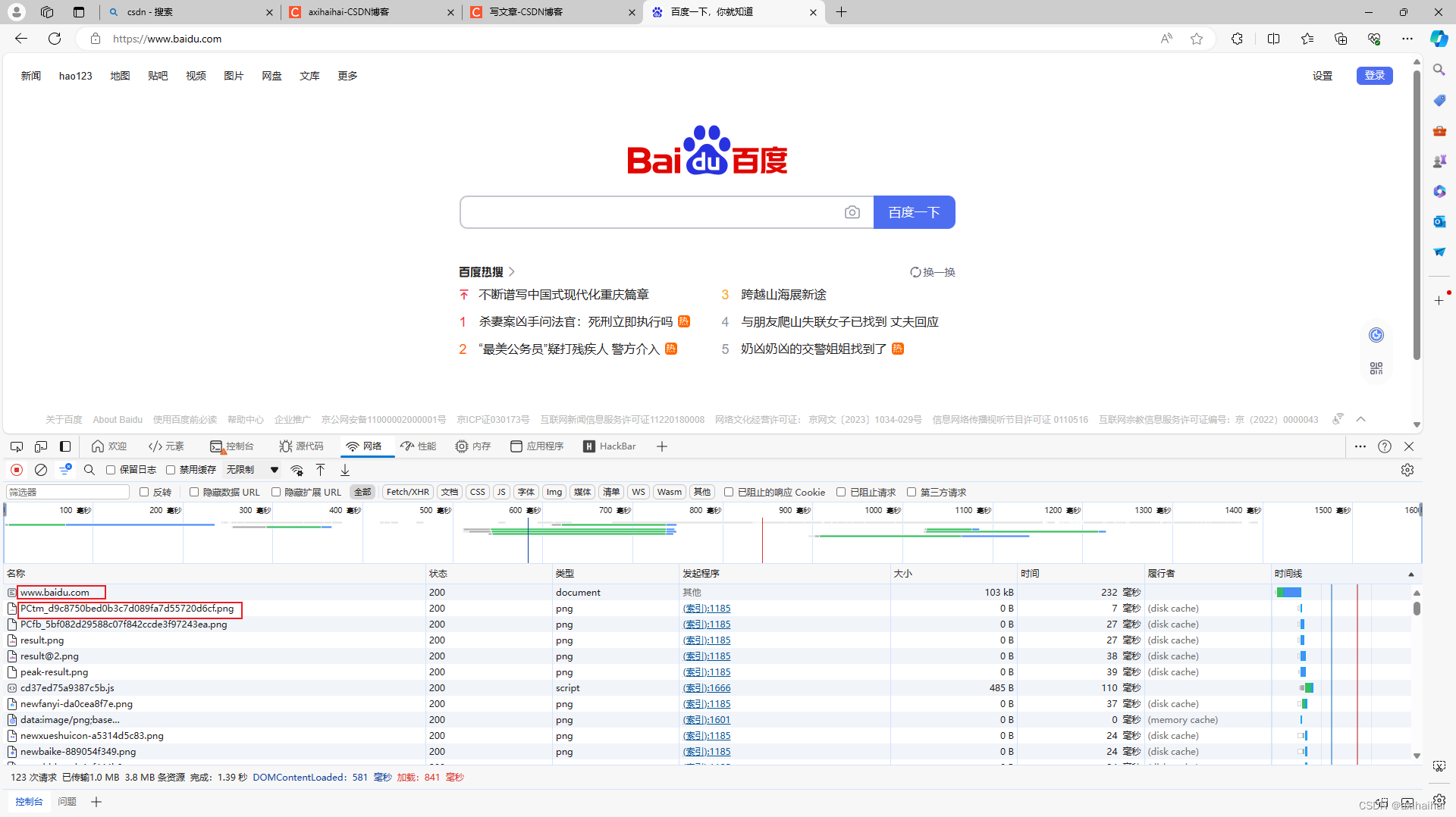Switch to Sources DevTools tab
This screenshot has width=1456, height=817.
pos(301,446)
